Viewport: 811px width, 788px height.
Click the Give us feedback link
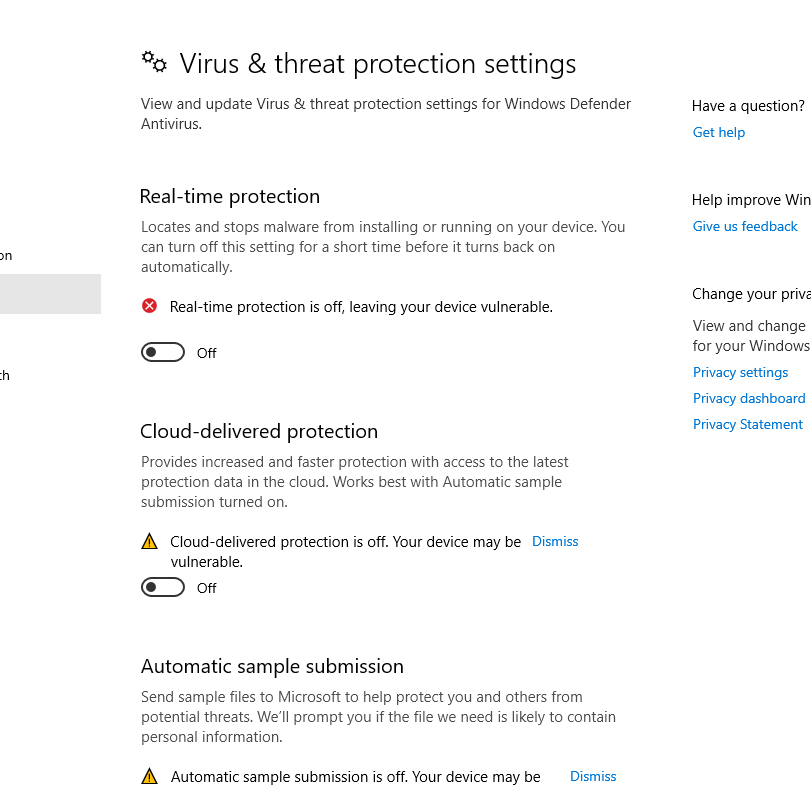click(x=745, y=226)
